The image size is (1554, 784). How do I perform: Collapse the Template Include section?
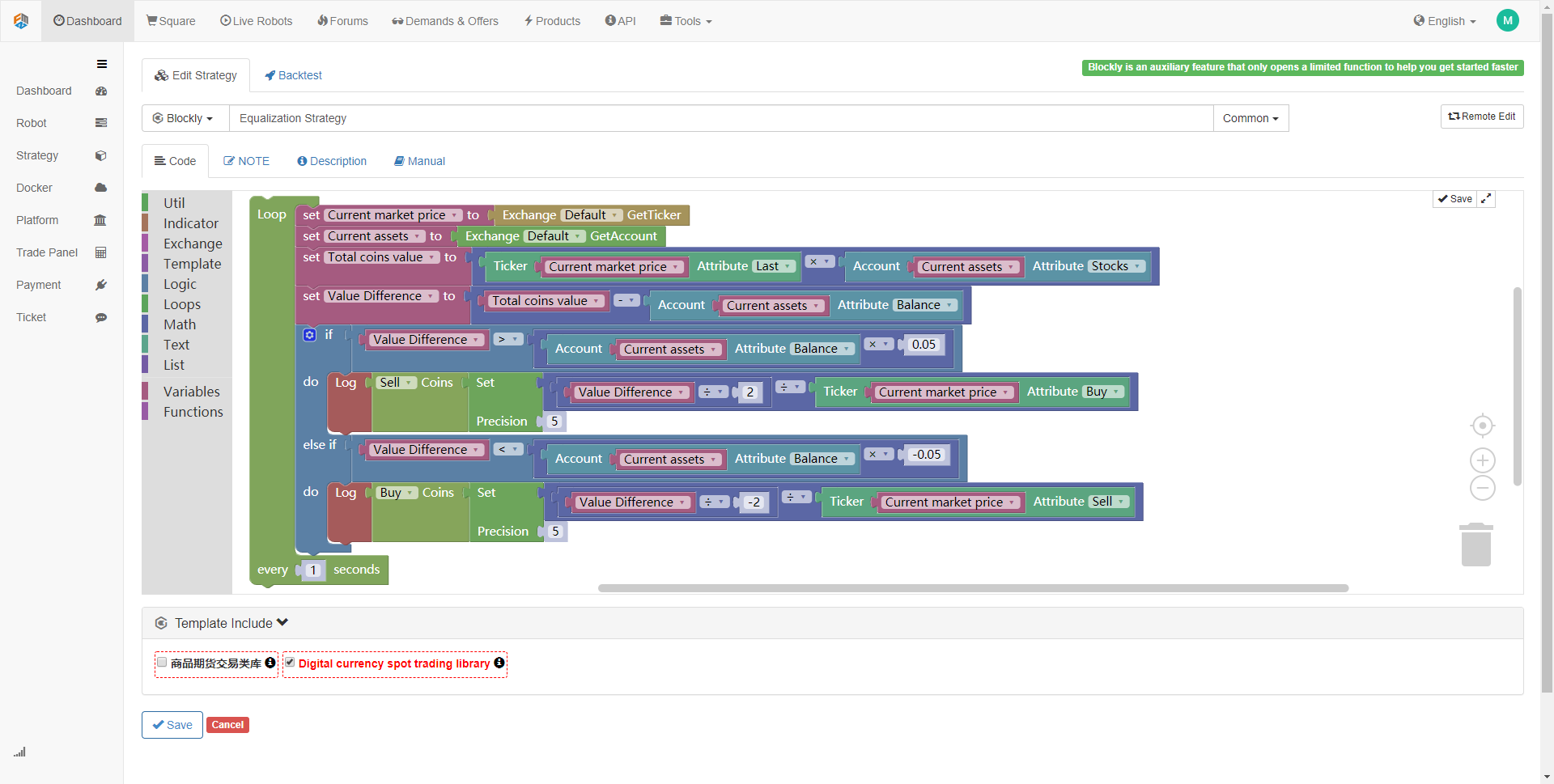pos(282,622)
